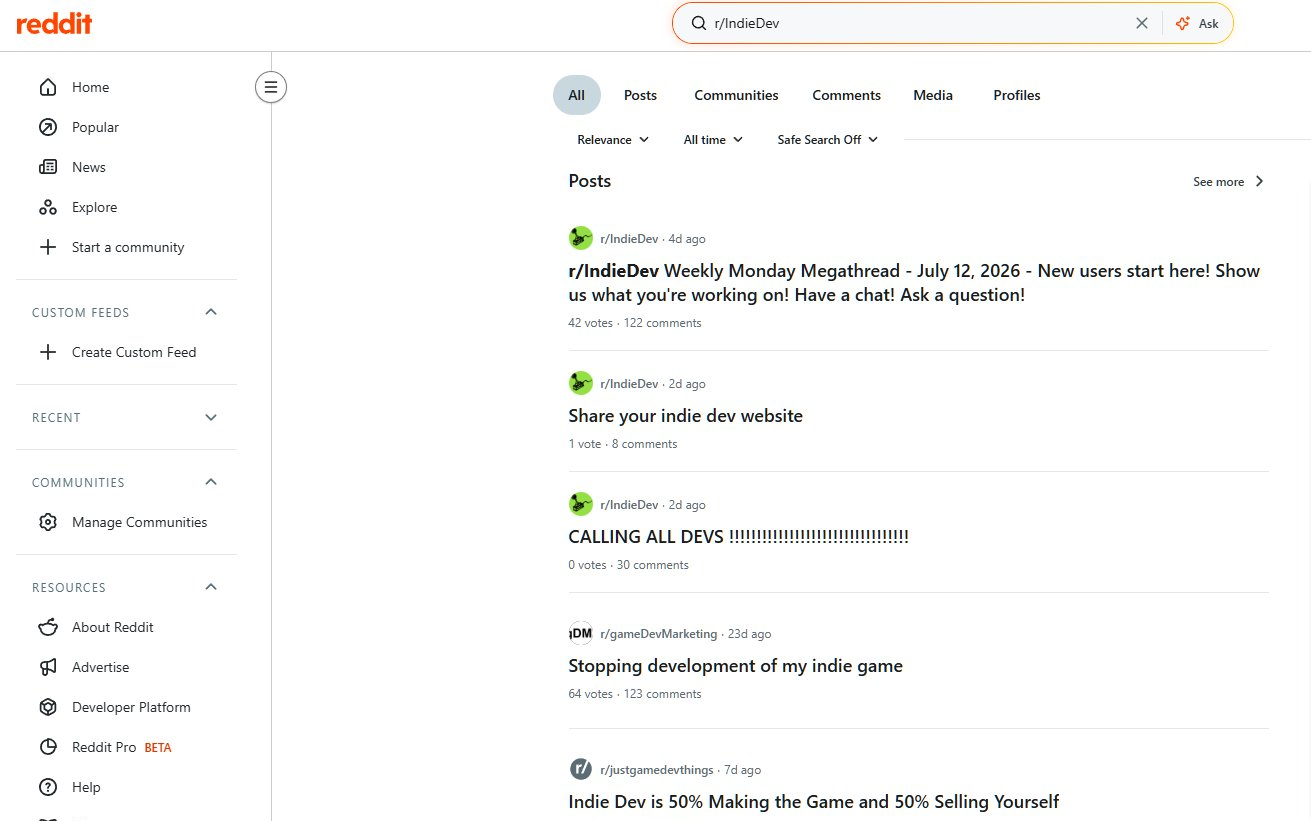Click the Home house icon
This screenshot has height=821, width=1311.
(x=48, y=87)
